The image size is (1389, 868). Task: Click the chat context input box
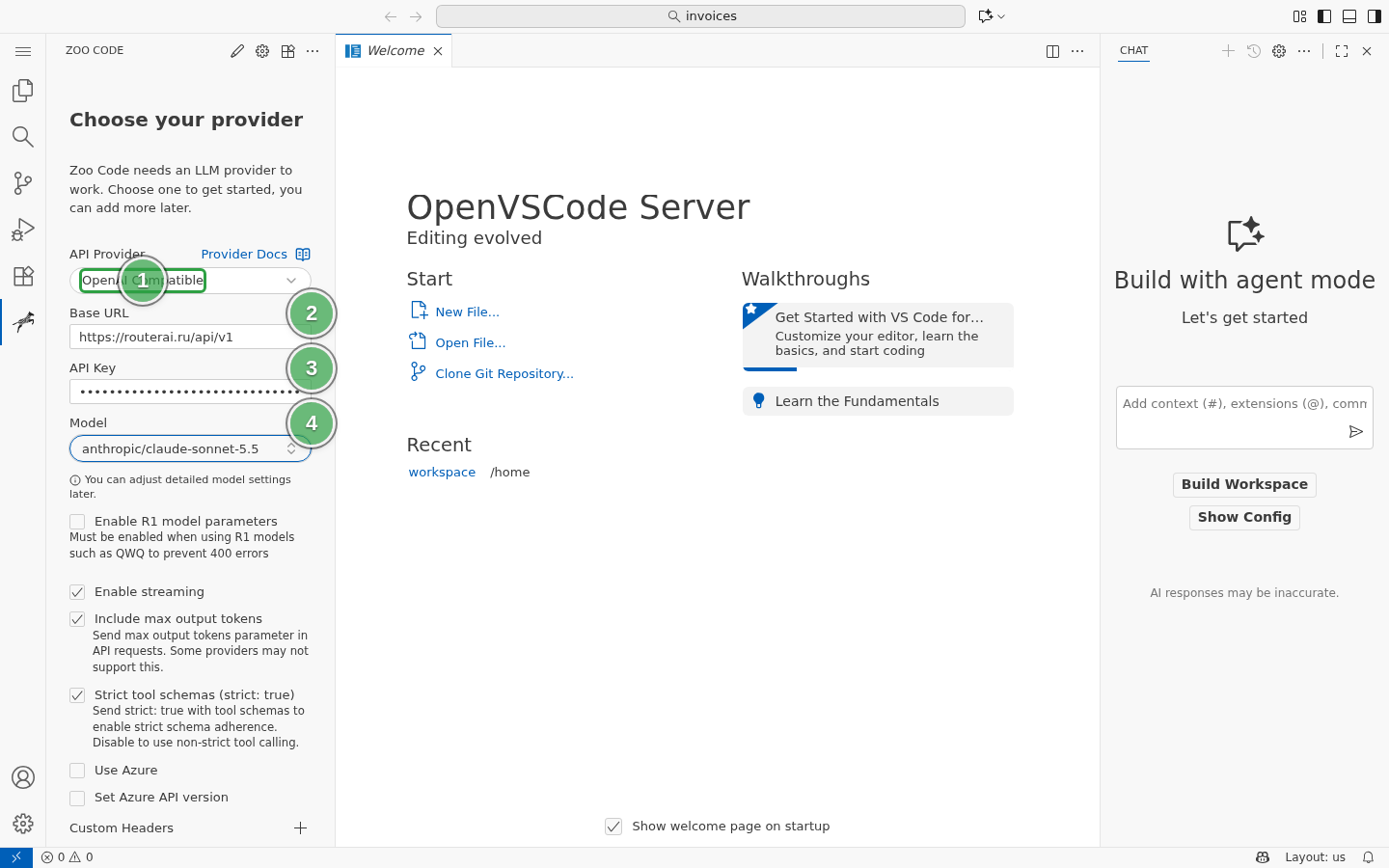tap(1244, 405)
